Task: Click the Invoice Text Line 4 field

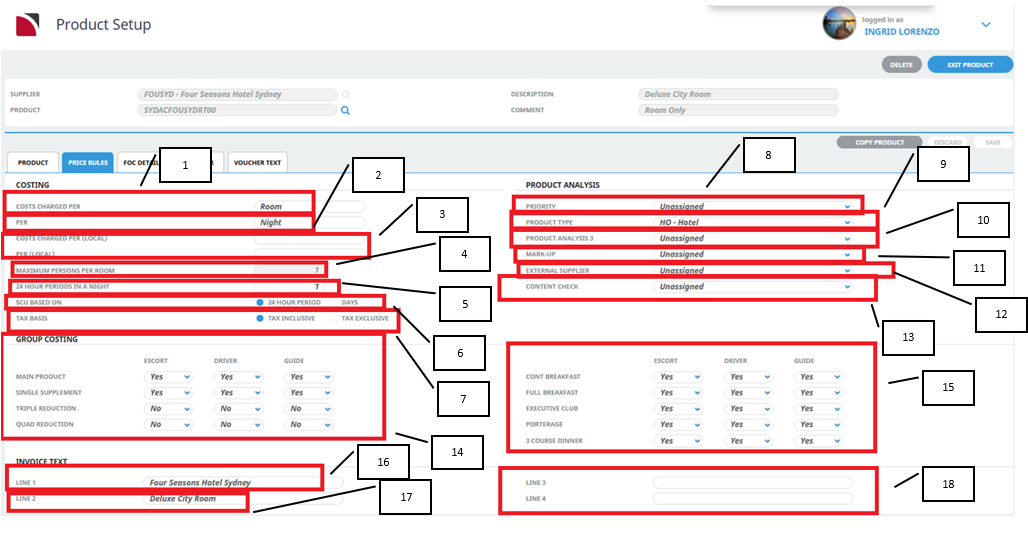Action: coord(753,498)
